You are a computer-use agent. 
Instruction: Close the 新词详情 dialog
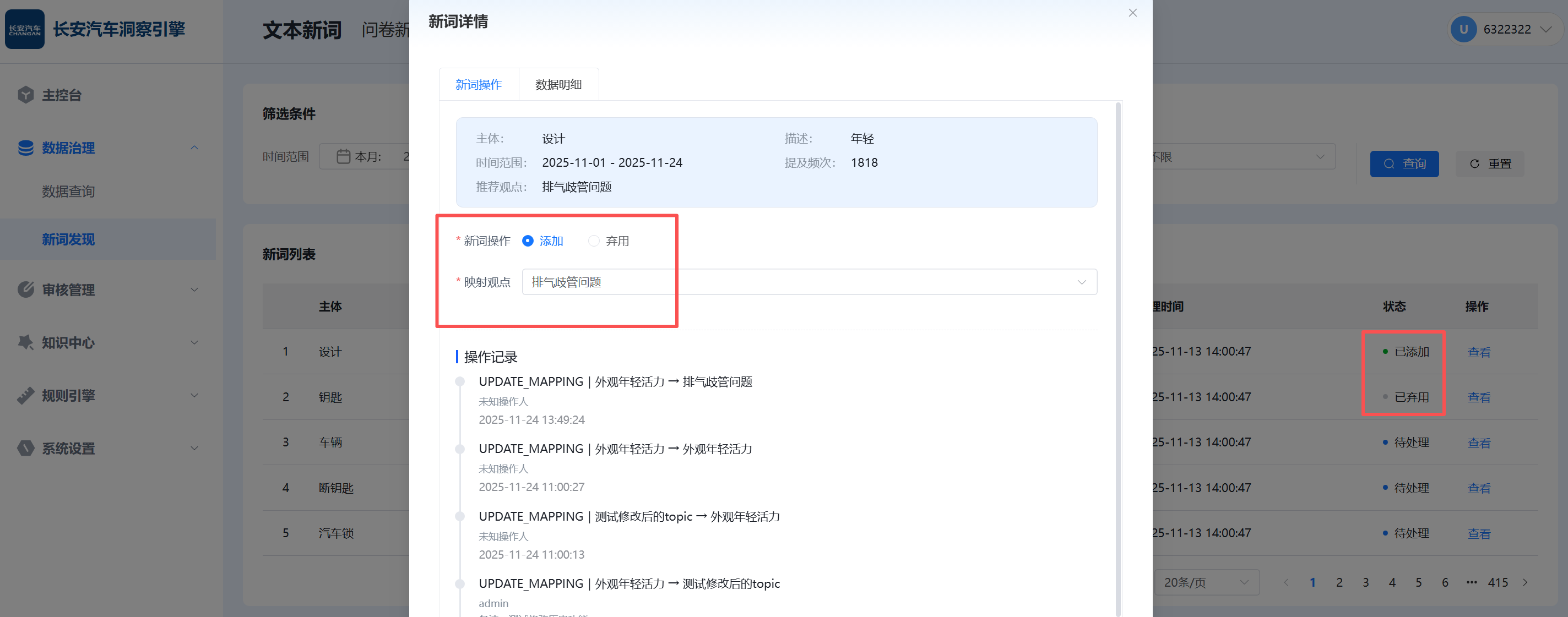1132,13
